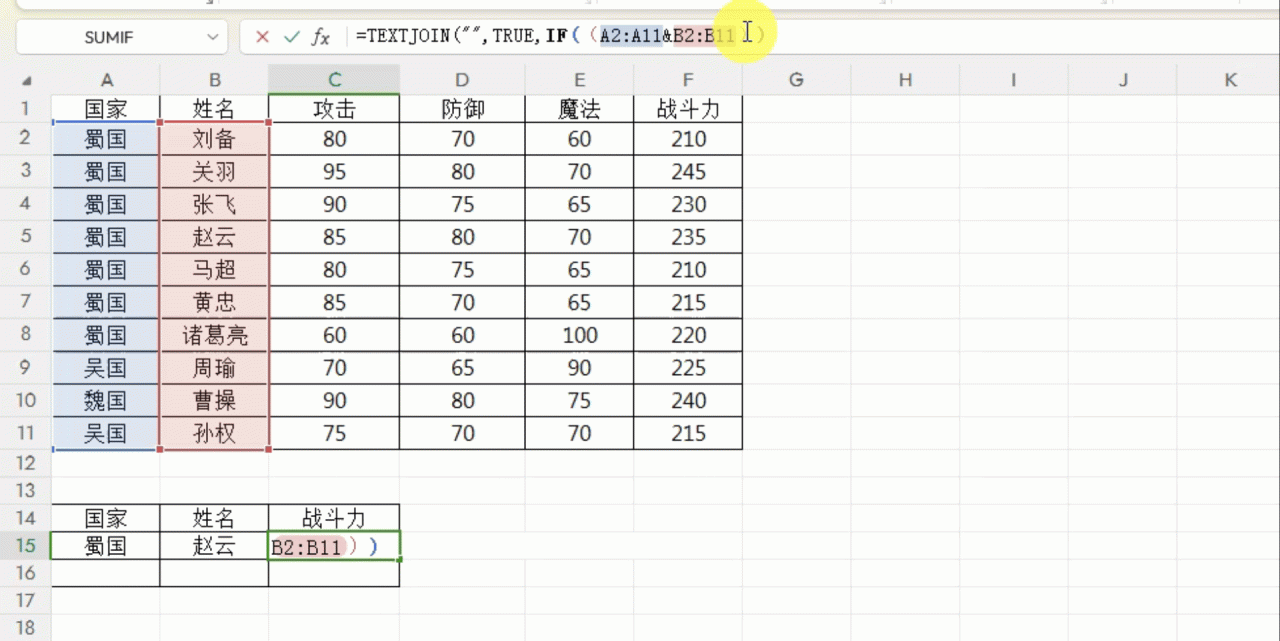Click cell containing 张飞

(x=214, y=204)
